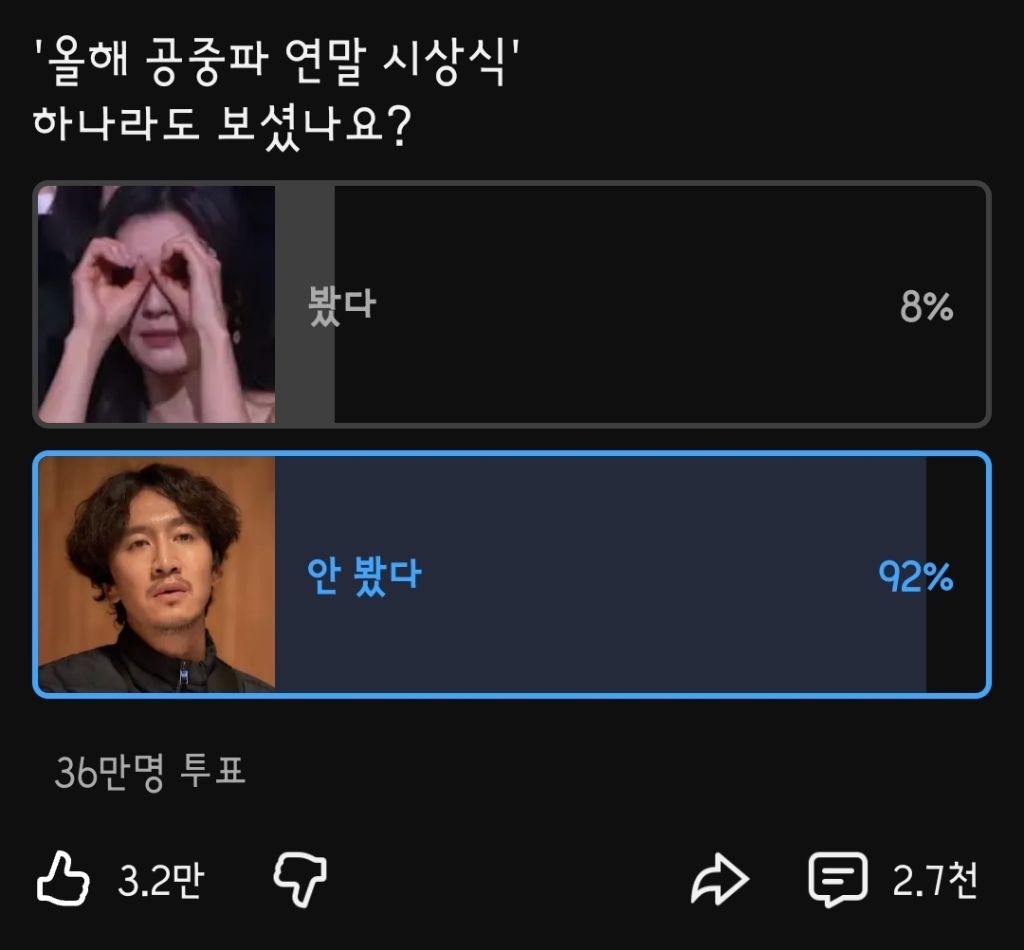Click the poll title '올해 공중파 연말 시상식'
Viewport: 1024px width, 950px height.
[277, 61]
